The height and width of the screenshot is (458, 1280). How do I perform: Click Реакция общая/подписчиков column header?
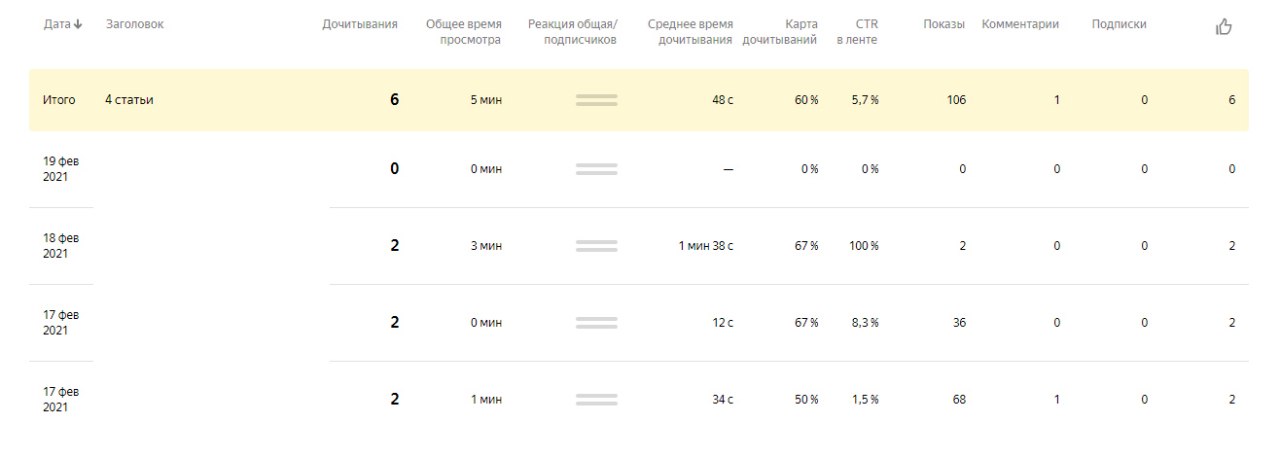click(572, 32)
